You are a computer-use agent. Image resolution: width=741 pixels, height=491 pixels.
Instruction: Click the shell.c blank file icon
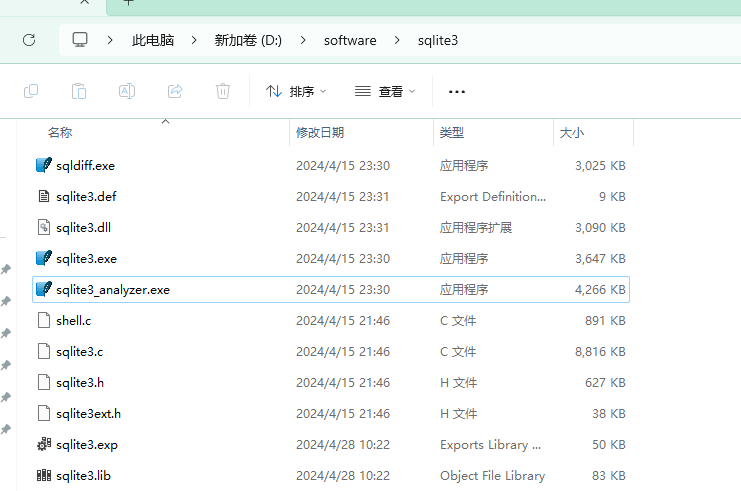[43, 320]
